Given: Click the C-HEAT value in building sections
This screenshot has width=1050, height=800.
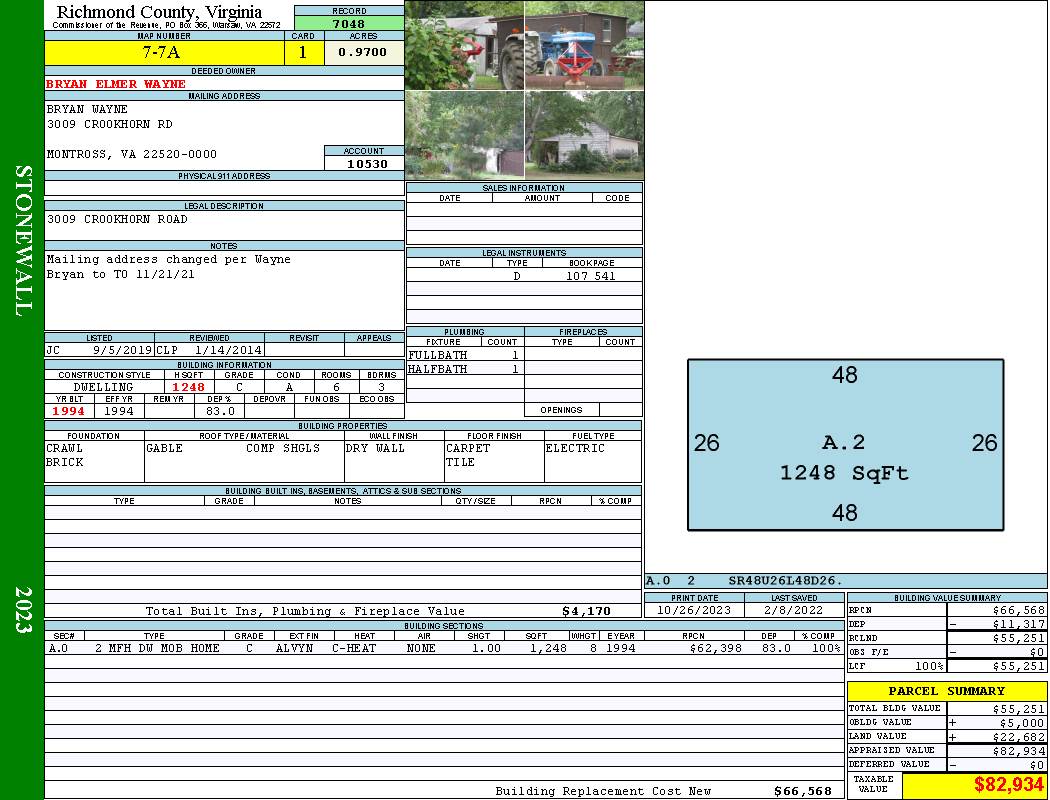Looking at the screenshot, I should coord(354,648).
